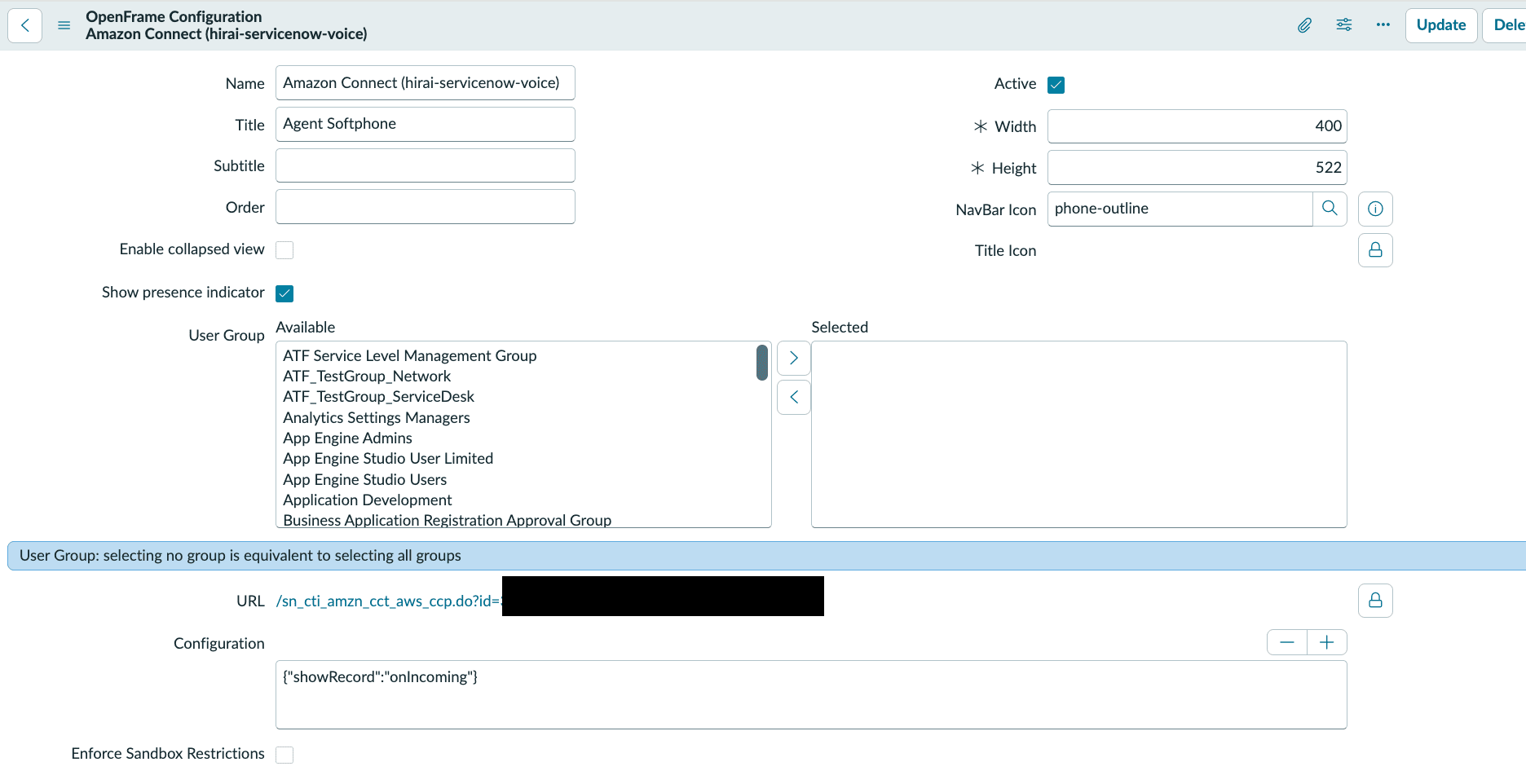Image resolution: width=1526 pixels, height=784 pixels.
Task: Move selected group right with add arrow
Action: pos(794,358)
